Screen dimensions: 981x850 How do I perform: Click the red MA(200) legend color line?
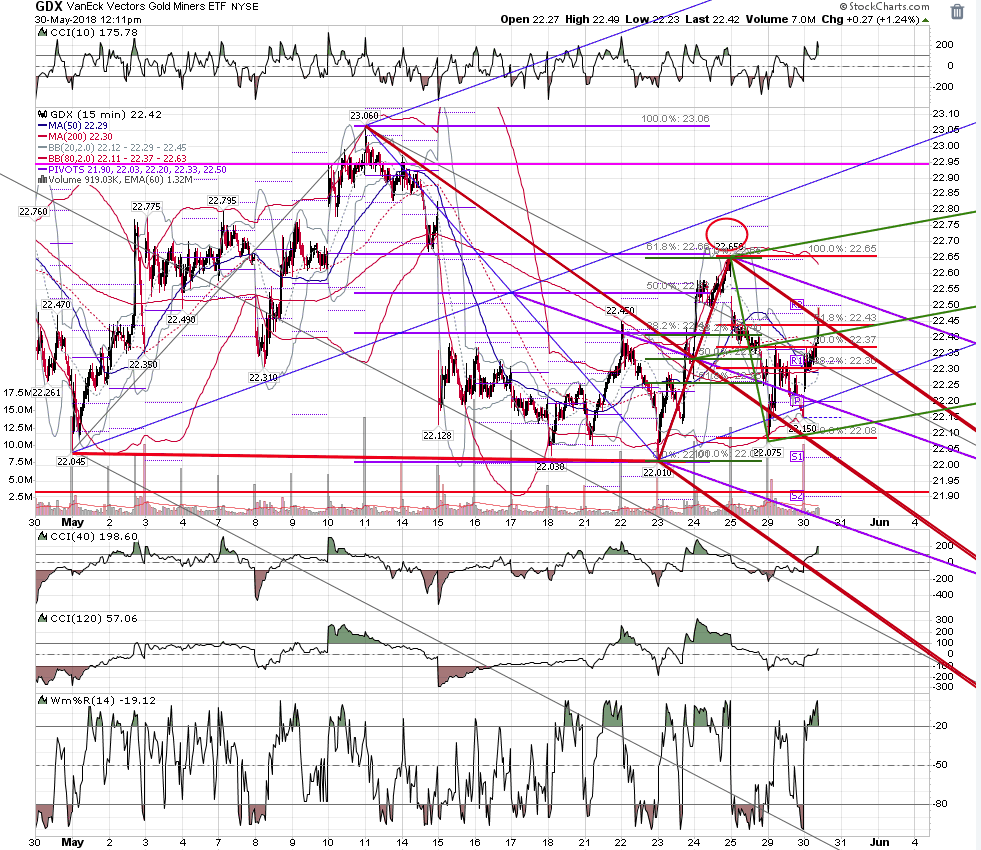point(43,136)
